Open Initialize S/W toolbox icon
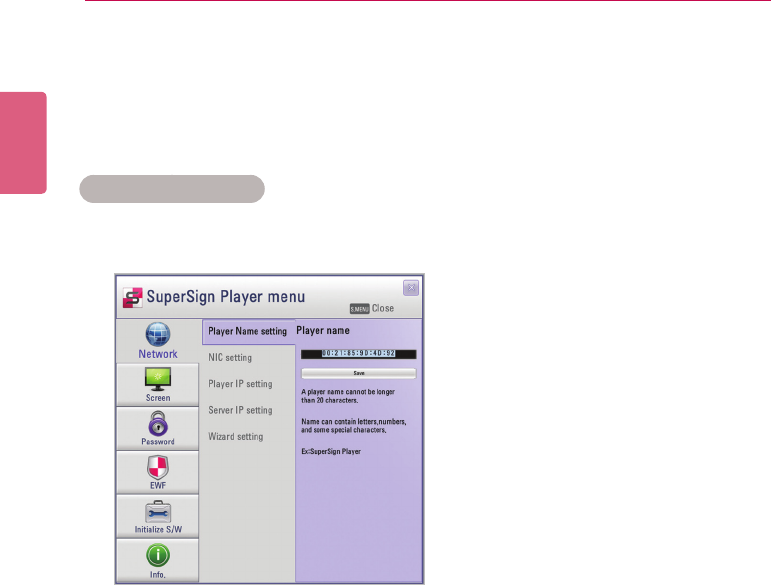The image size is (771, 585). tap(158, 512)
